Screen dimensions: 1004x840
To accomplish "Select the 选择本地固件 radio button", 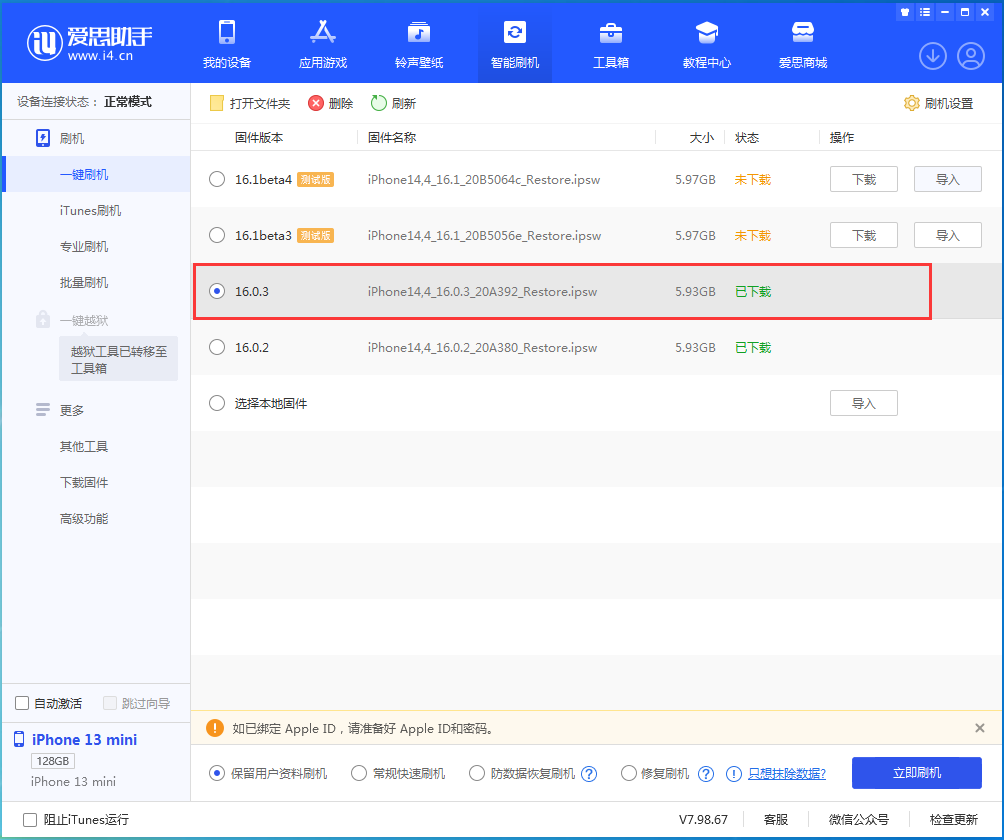I will pos(217,403).
